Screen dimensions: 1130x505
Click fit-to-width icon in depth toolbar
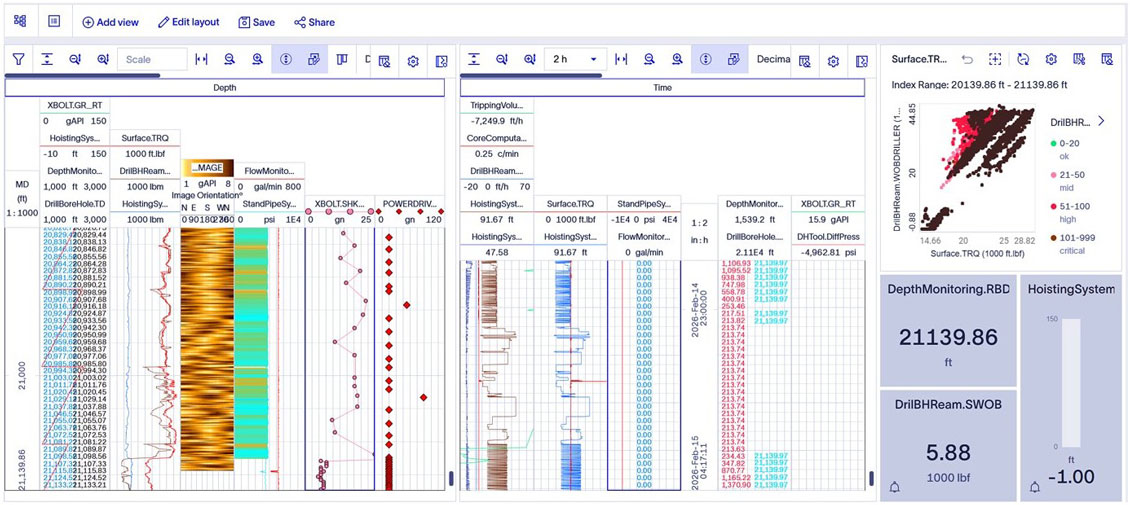point(201,60)
